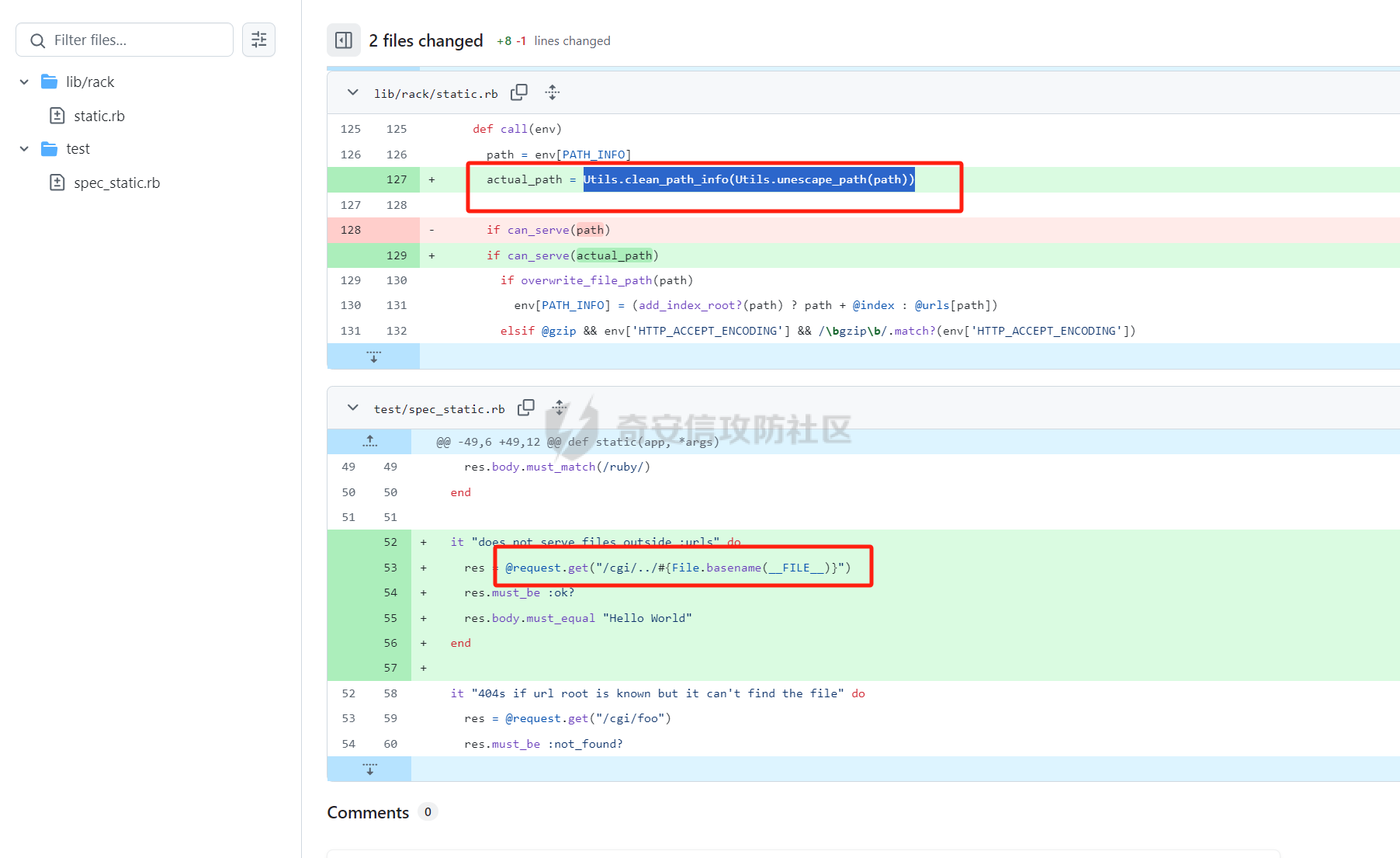Open the file filter options icon

point(259,40)
